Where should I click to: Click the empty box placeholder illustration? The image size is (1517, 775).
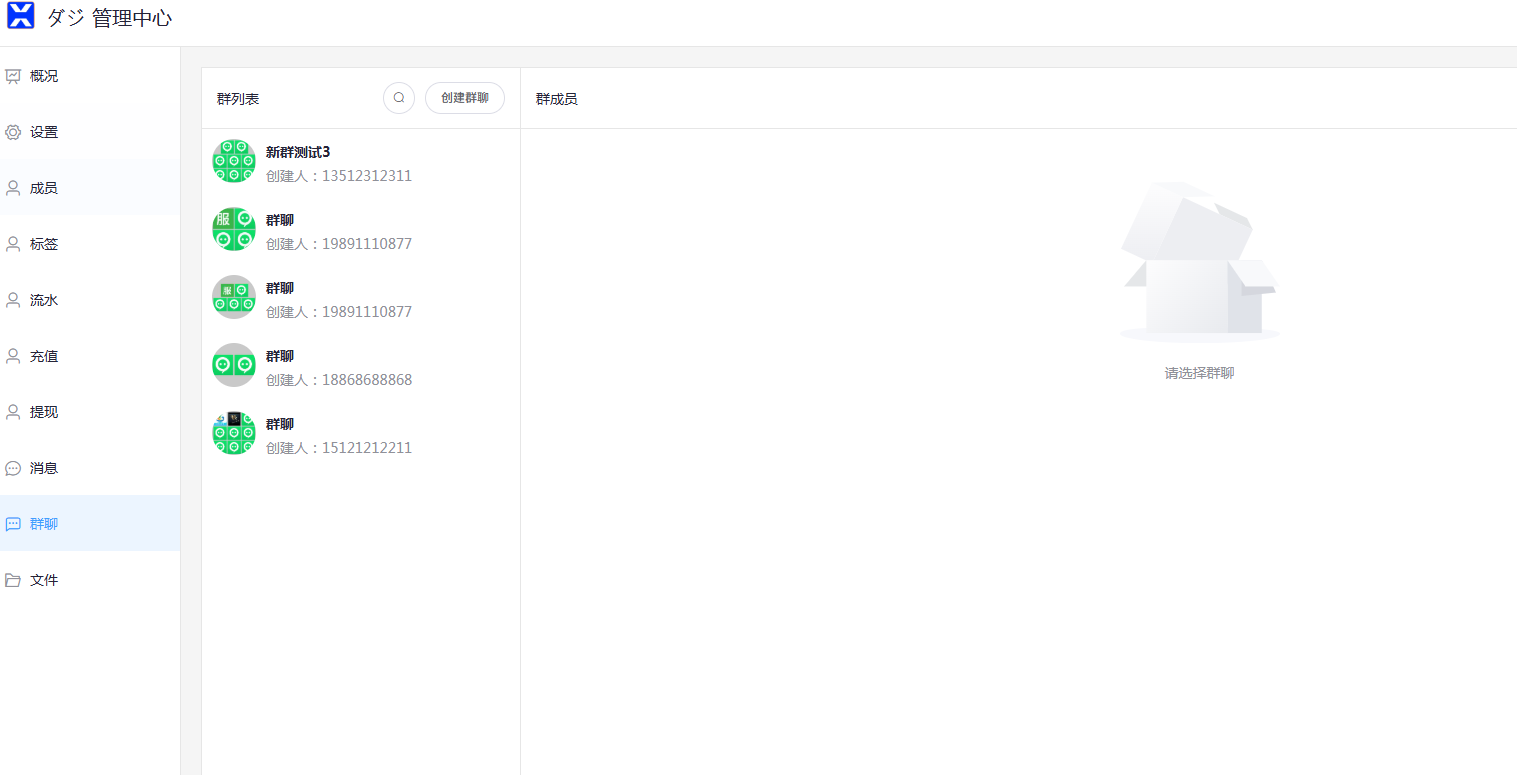pos(1199,262)
